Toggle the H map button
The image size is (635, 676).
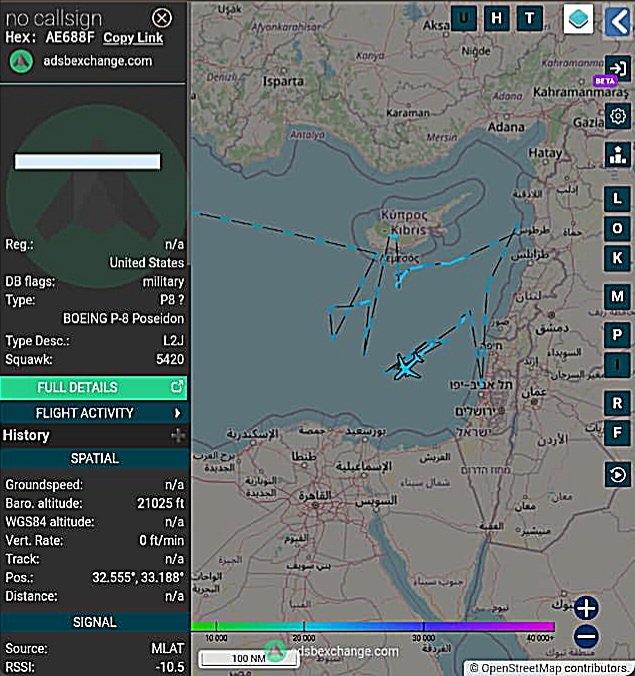[x=497, y=18]
